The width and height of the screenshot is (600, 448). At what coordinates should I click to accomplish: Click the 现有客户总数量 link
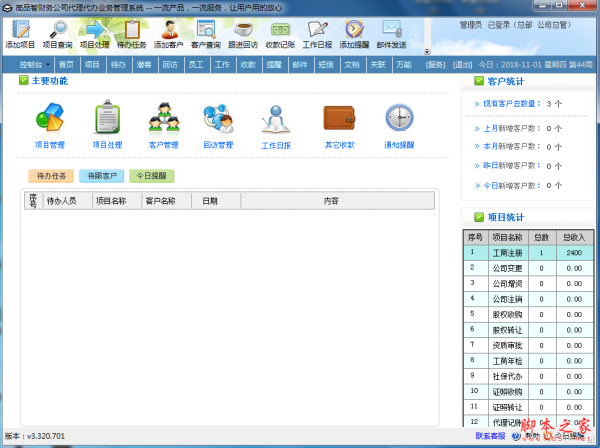[512, 104]
